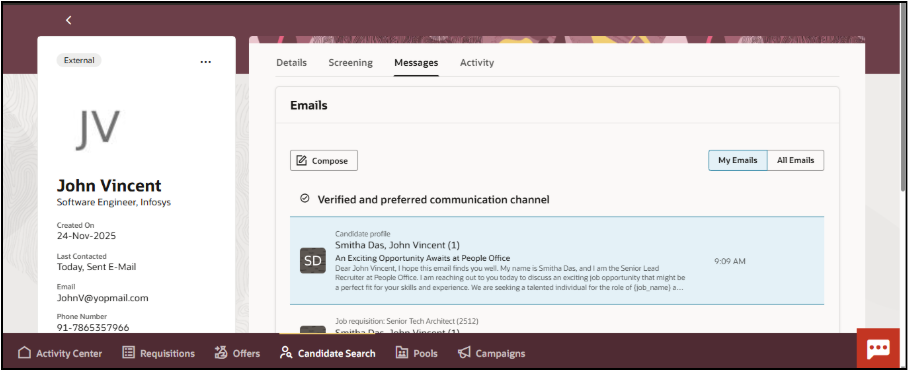Click the Offers icon in bottom bar
Screen dimensions: 909x372
pos(221,352)
